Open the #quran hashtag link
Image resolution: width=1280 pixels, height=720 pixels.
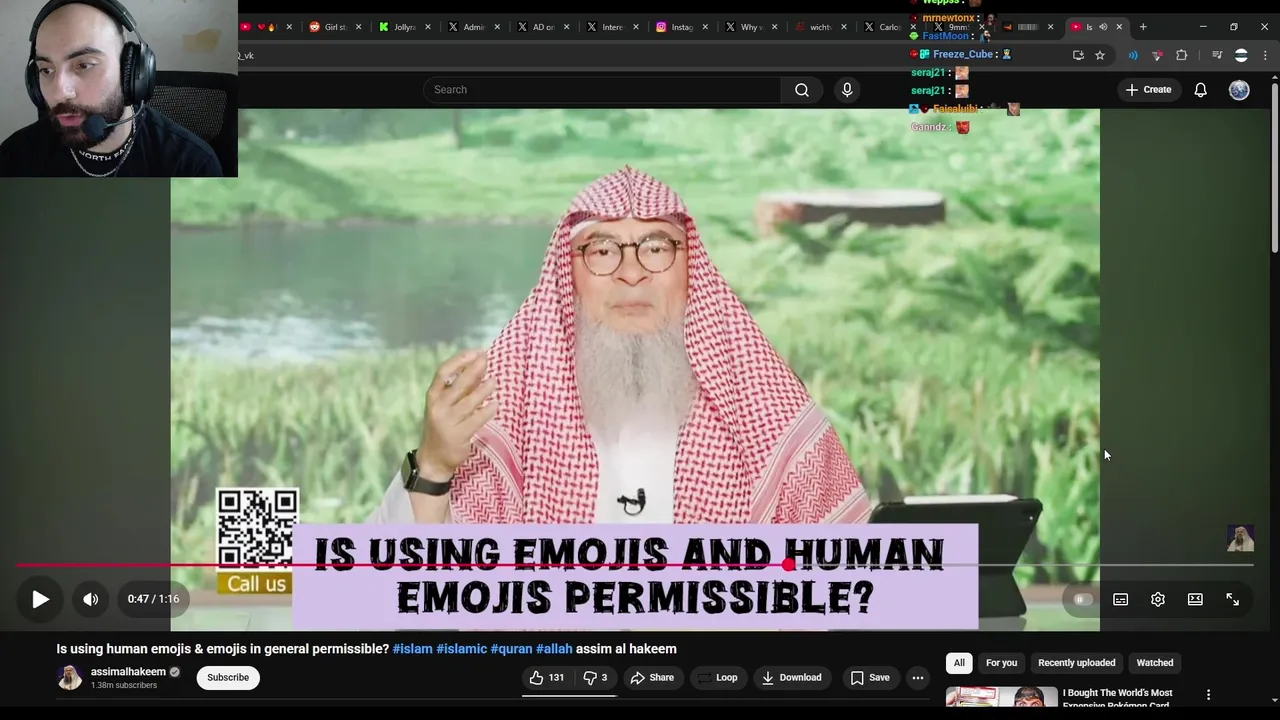pos(511,649)
